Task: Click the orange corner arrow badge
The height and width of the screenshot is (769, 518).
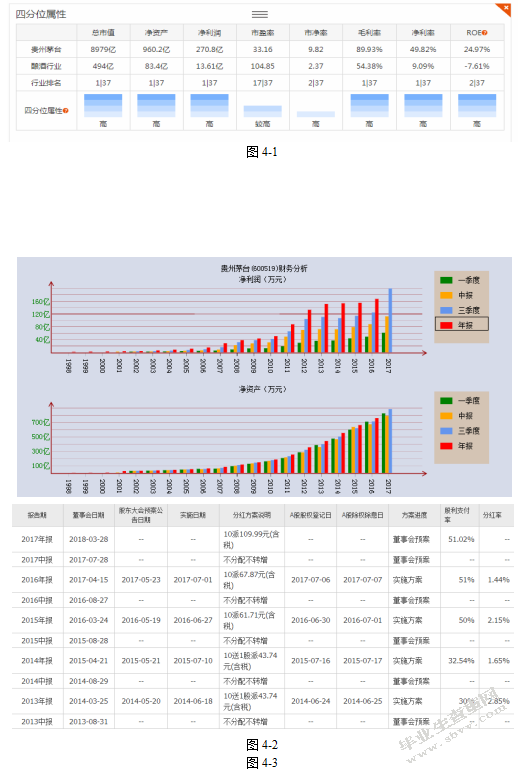Action: (505, 9)
